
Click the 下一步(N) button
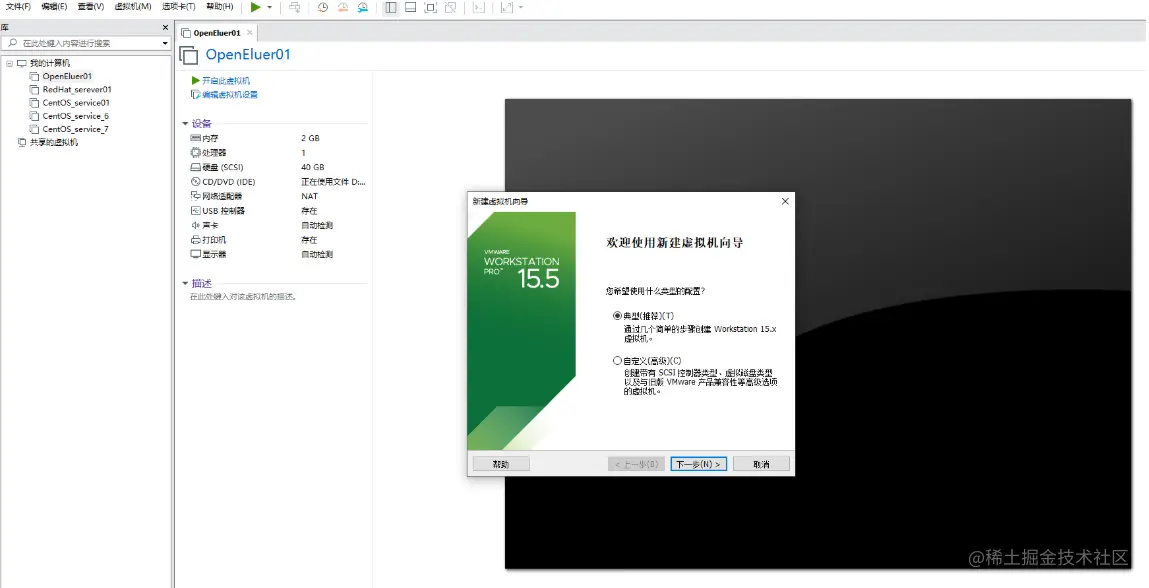[698, 464]
